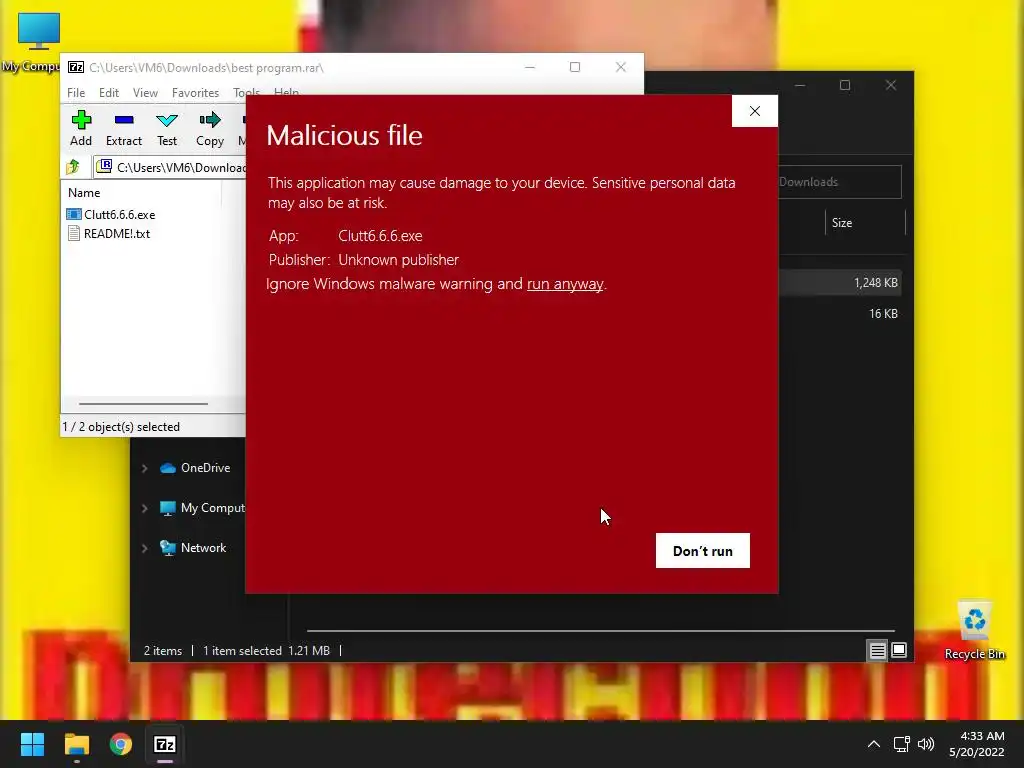Viewport: 1024px width, 768px height.
Task: Click the Recycle Bin desktop icon
Action: click(x=974, y=630)
